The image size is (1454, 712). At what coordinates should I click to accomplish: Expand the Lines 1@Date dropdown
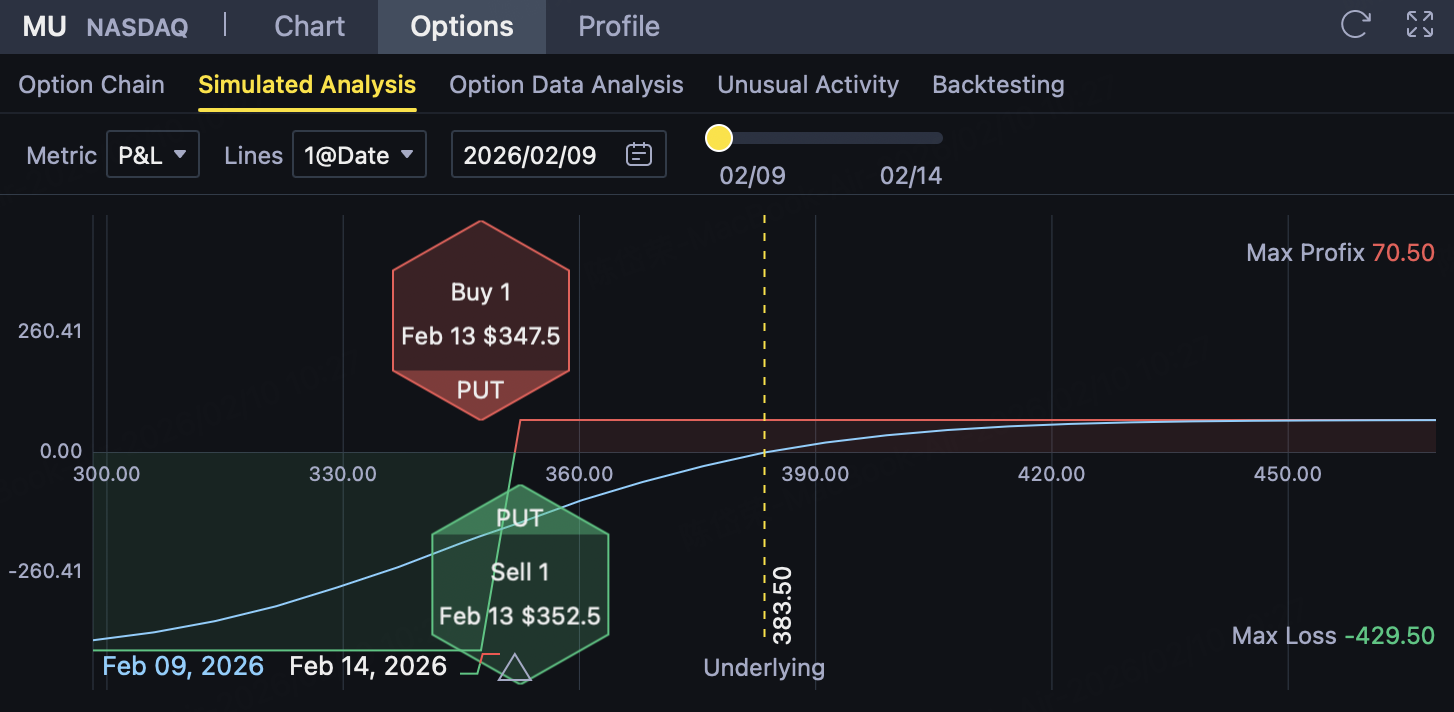359,155
